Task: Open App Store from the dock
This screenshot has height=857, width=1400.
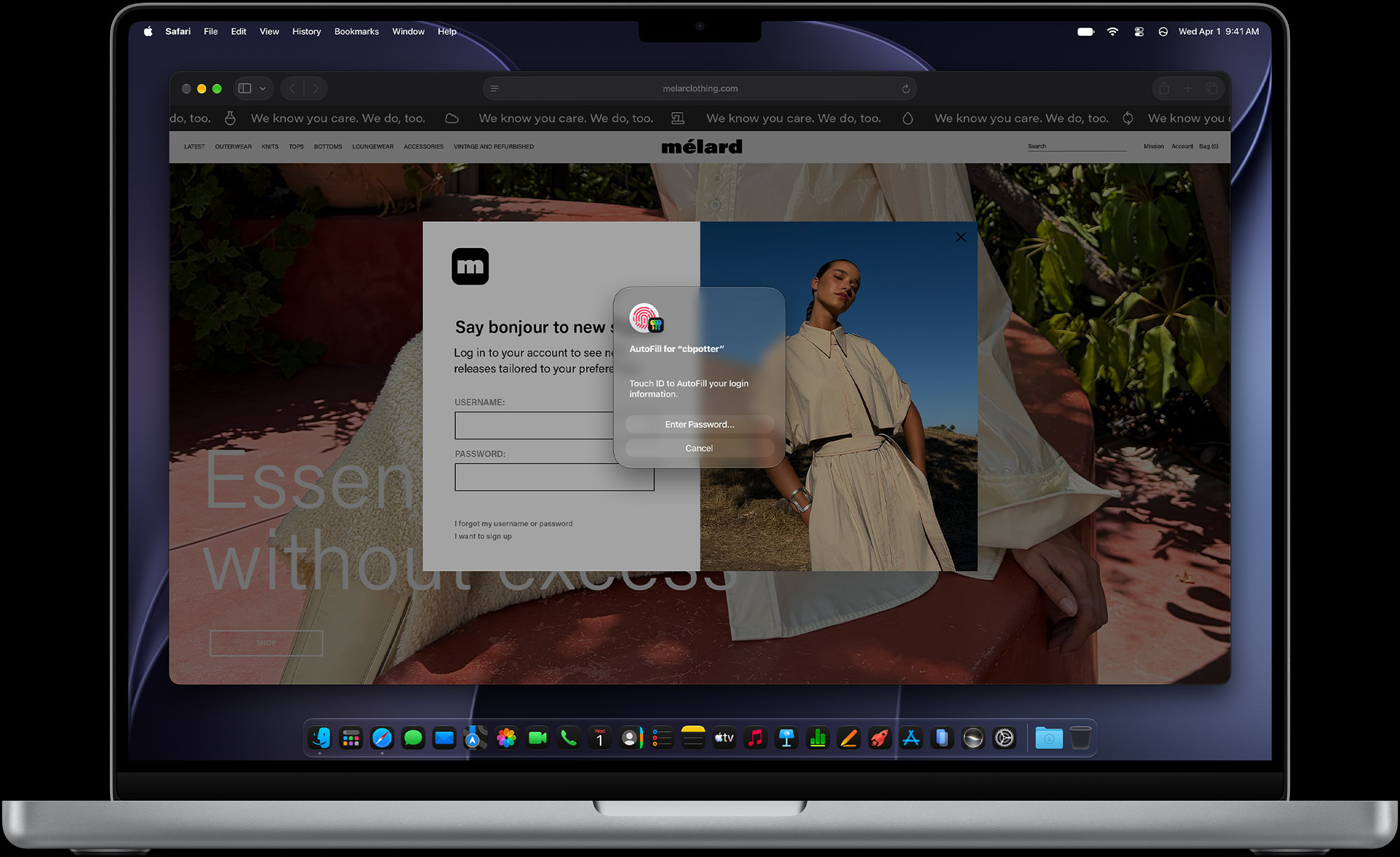Action: click(x=911, y=738)
